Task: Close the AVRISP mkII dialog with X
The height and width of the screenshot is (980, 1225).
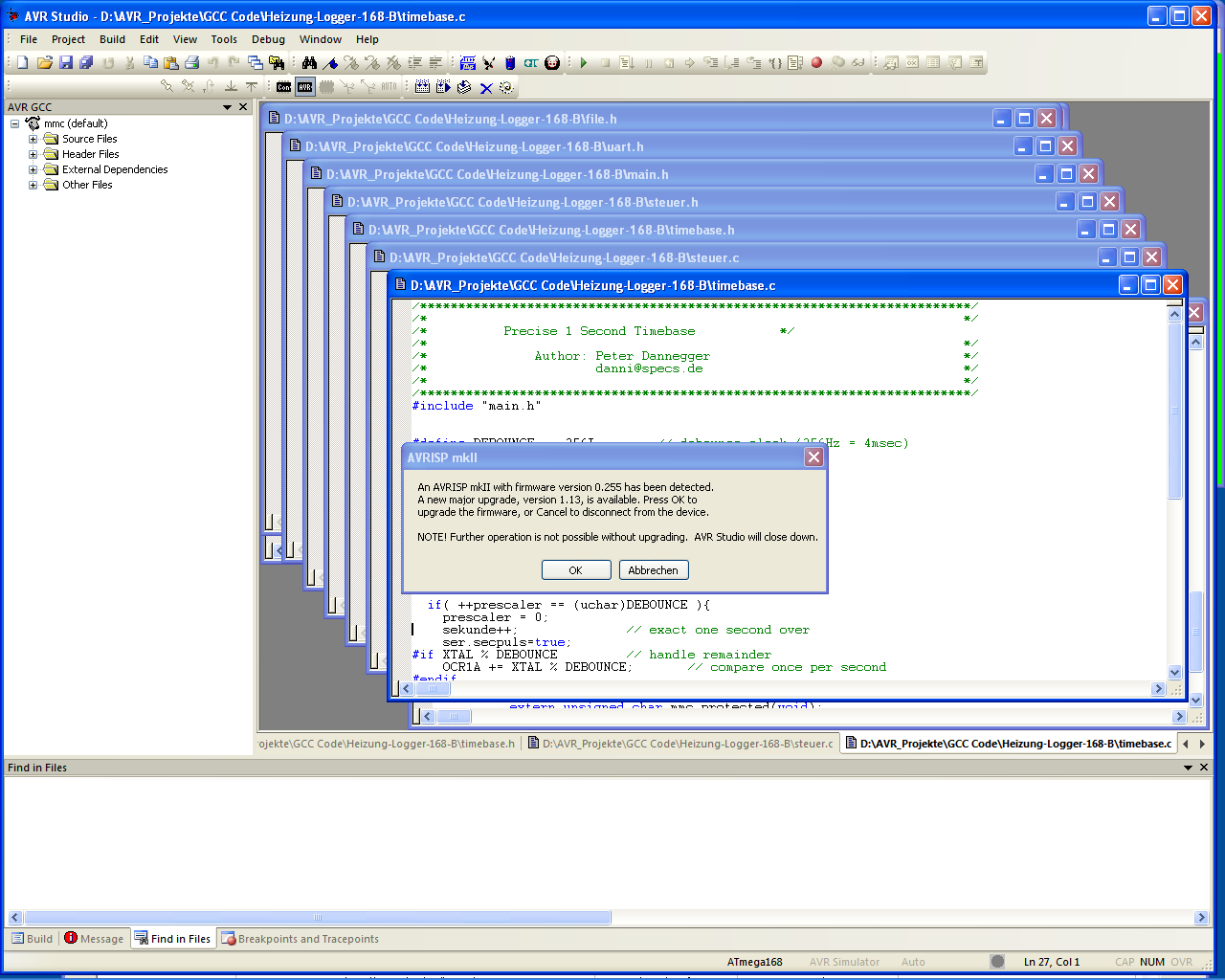Action: 813,457
